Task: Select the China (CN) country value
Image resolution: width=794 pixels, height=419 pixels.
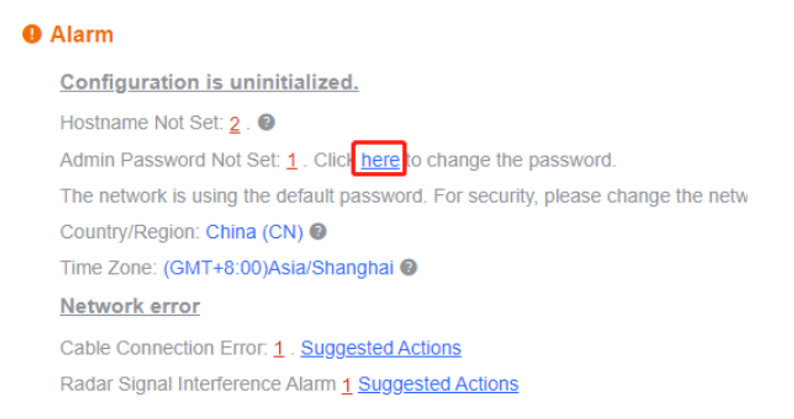Action: point(254,232)
